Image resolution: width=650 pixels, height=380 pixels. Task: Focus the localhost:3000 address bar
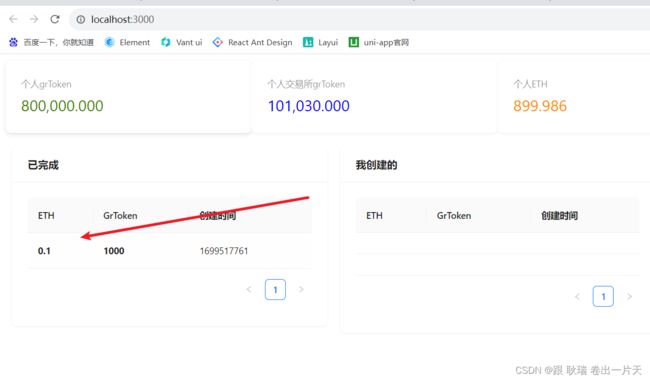pos(360,19)
